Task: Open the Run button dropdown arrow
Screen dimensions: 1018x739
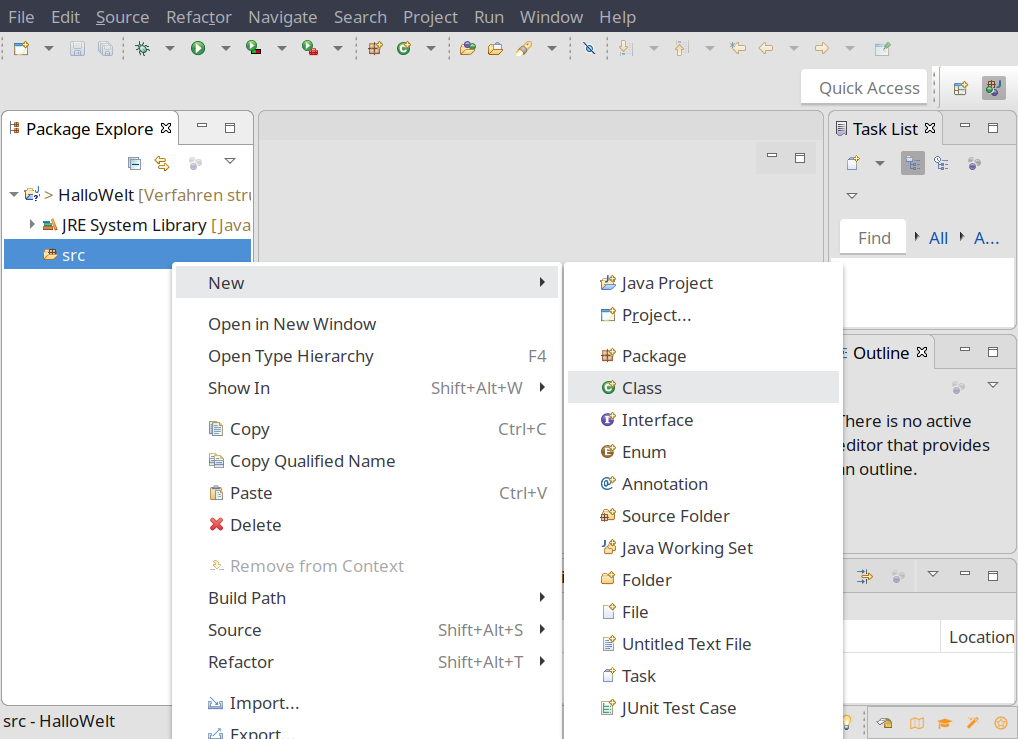Action: 225,48
